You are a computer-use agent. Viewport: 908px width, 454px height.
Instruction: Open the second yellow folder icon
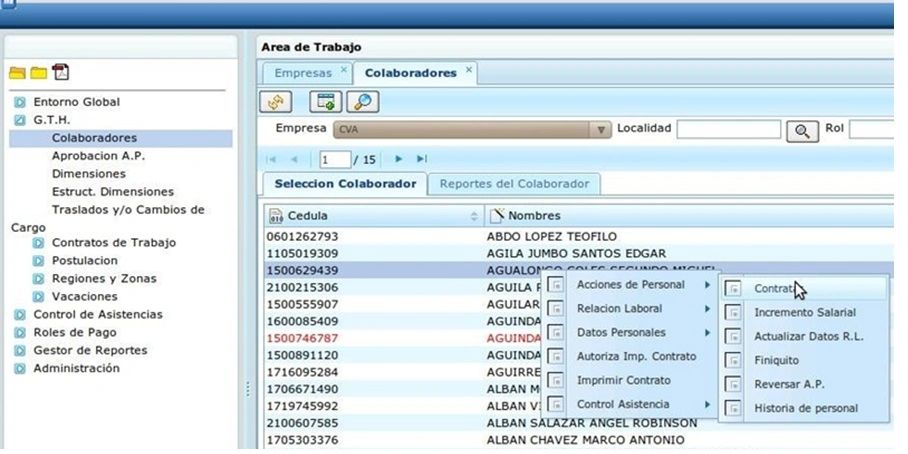coord(39,73)
